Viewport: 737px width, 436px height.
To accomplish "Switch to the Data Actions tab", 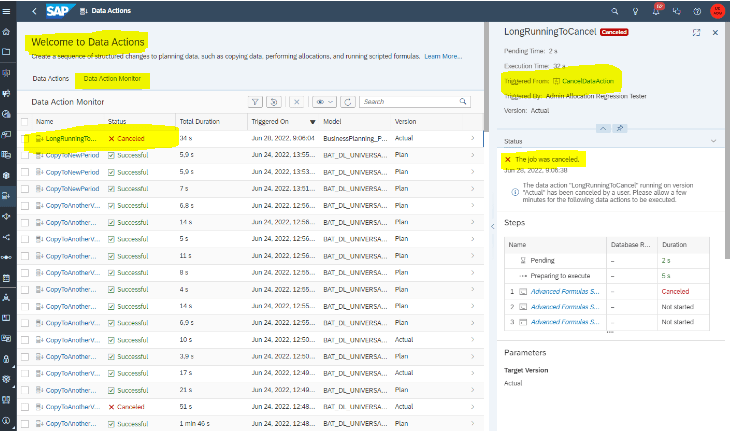I will pyautogui.click(x=50, y=77).
